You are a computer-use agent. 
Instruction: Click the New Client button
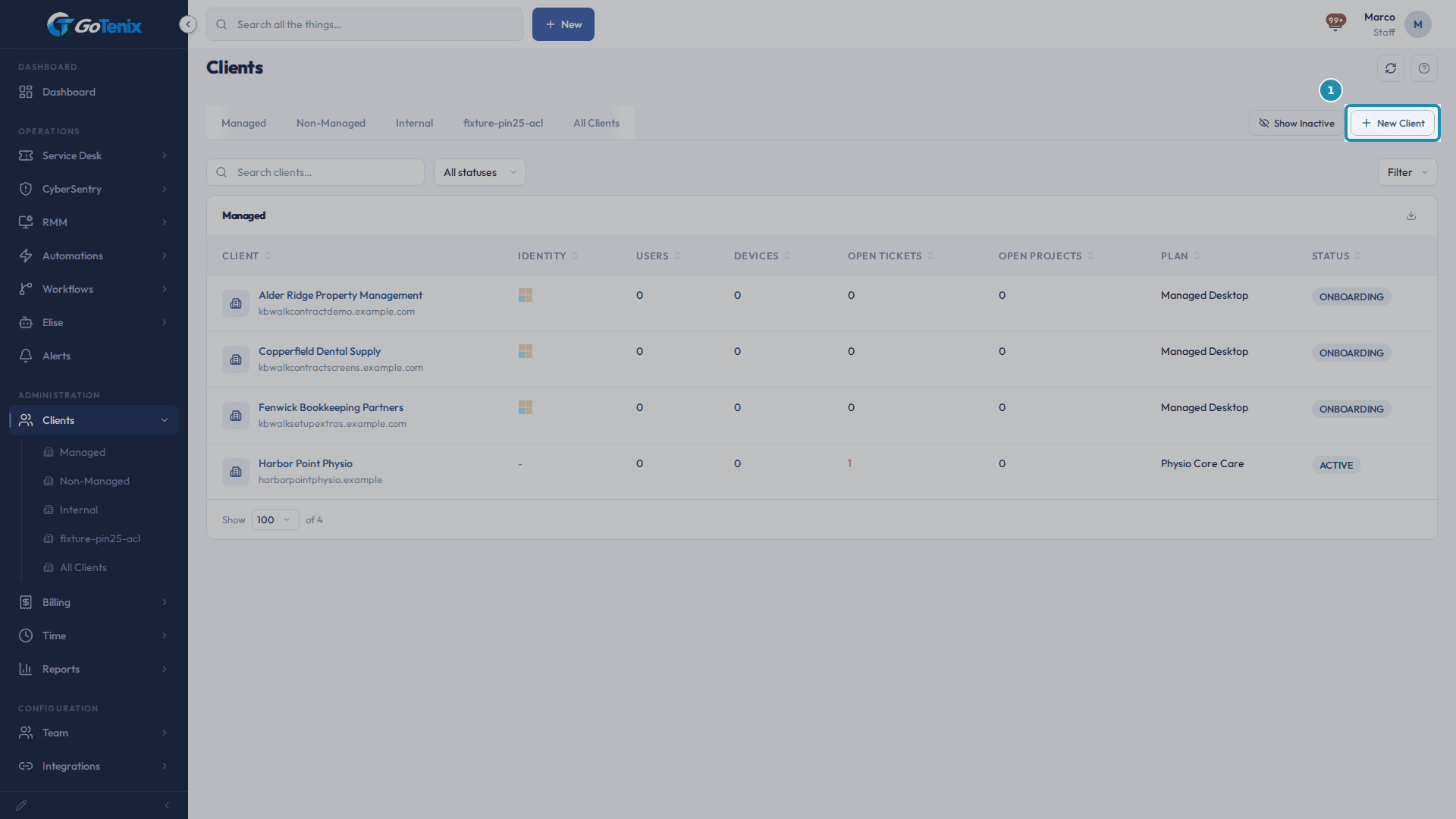(1393, 123)
